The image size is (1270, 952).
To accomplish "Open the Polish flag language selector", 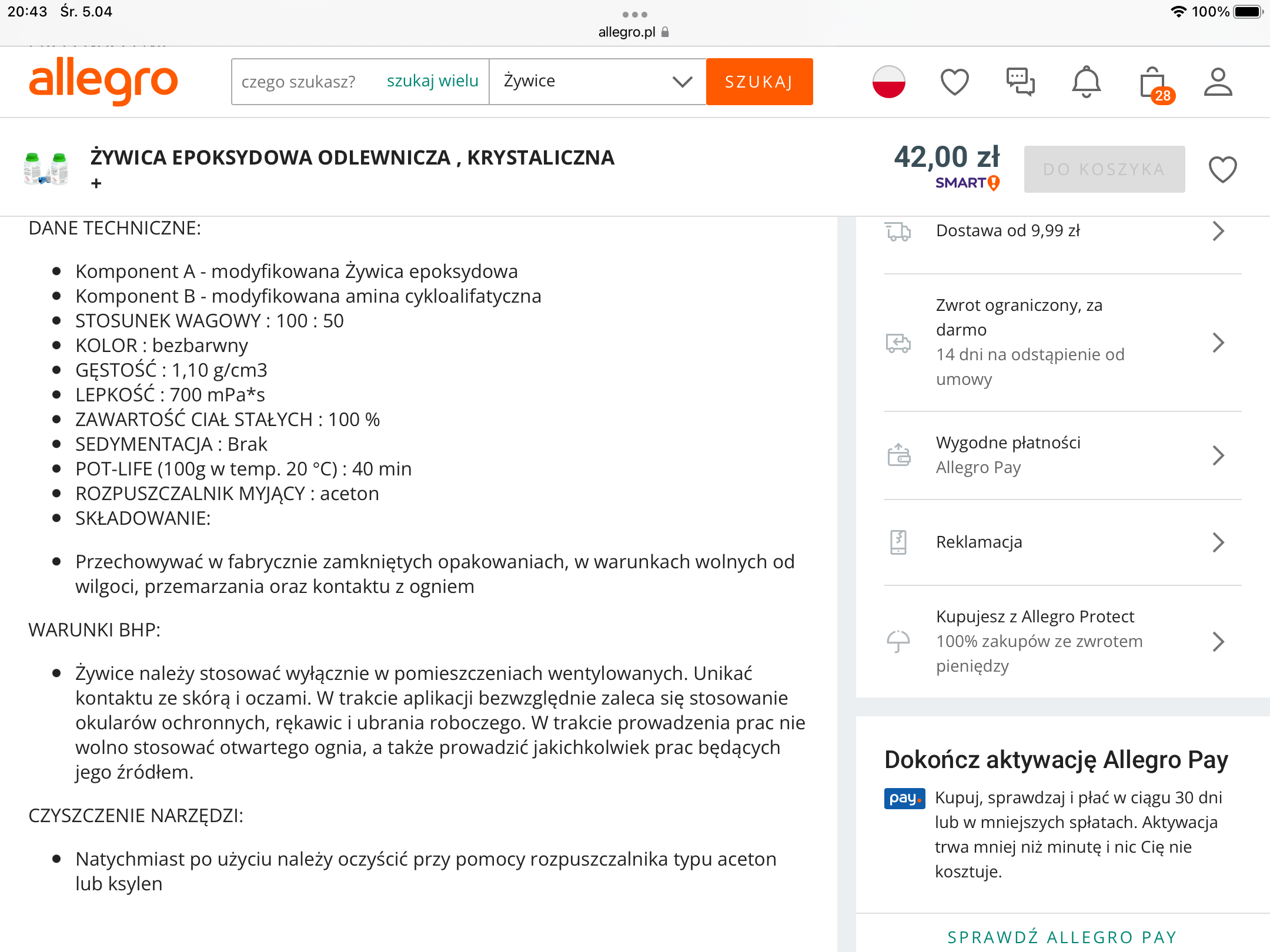I will click(888, 82).
